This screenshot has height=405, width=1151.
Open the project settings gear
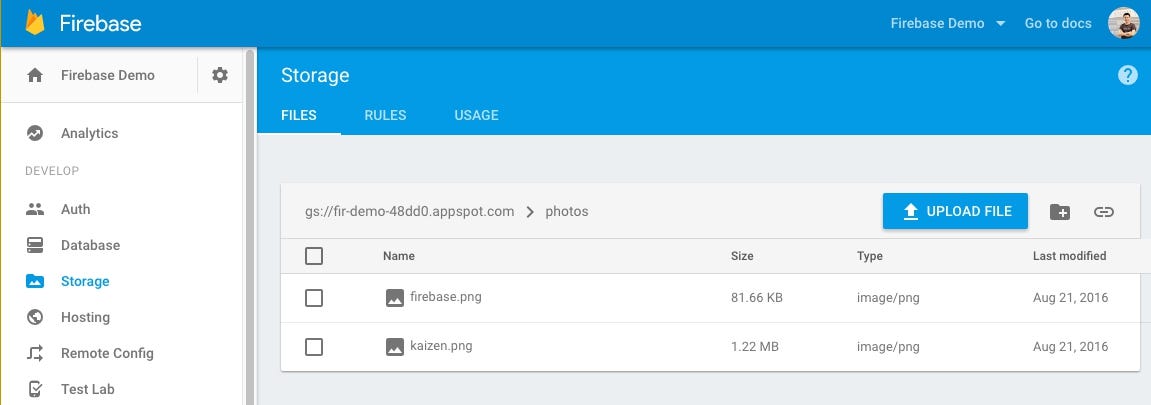(219, 75)
